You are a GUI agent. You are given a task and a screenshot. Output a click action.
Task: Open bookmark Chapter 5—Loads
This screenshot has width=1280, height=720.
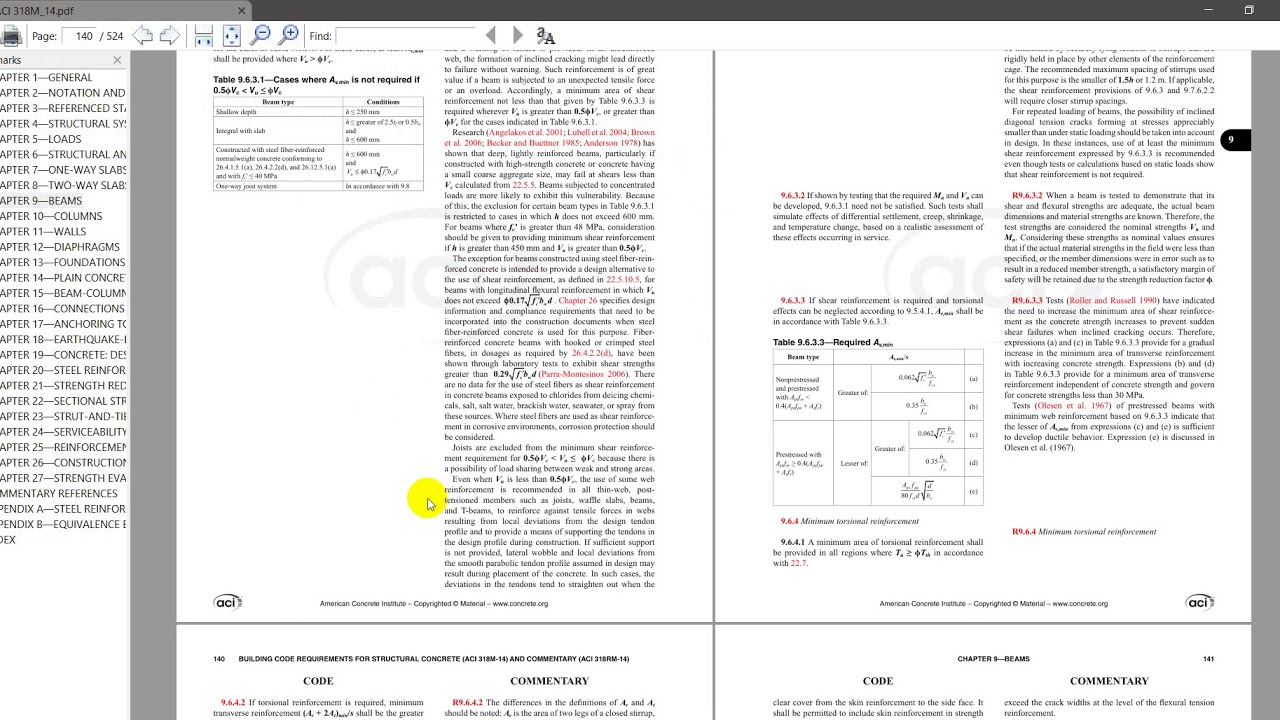(x=41, y=139)
